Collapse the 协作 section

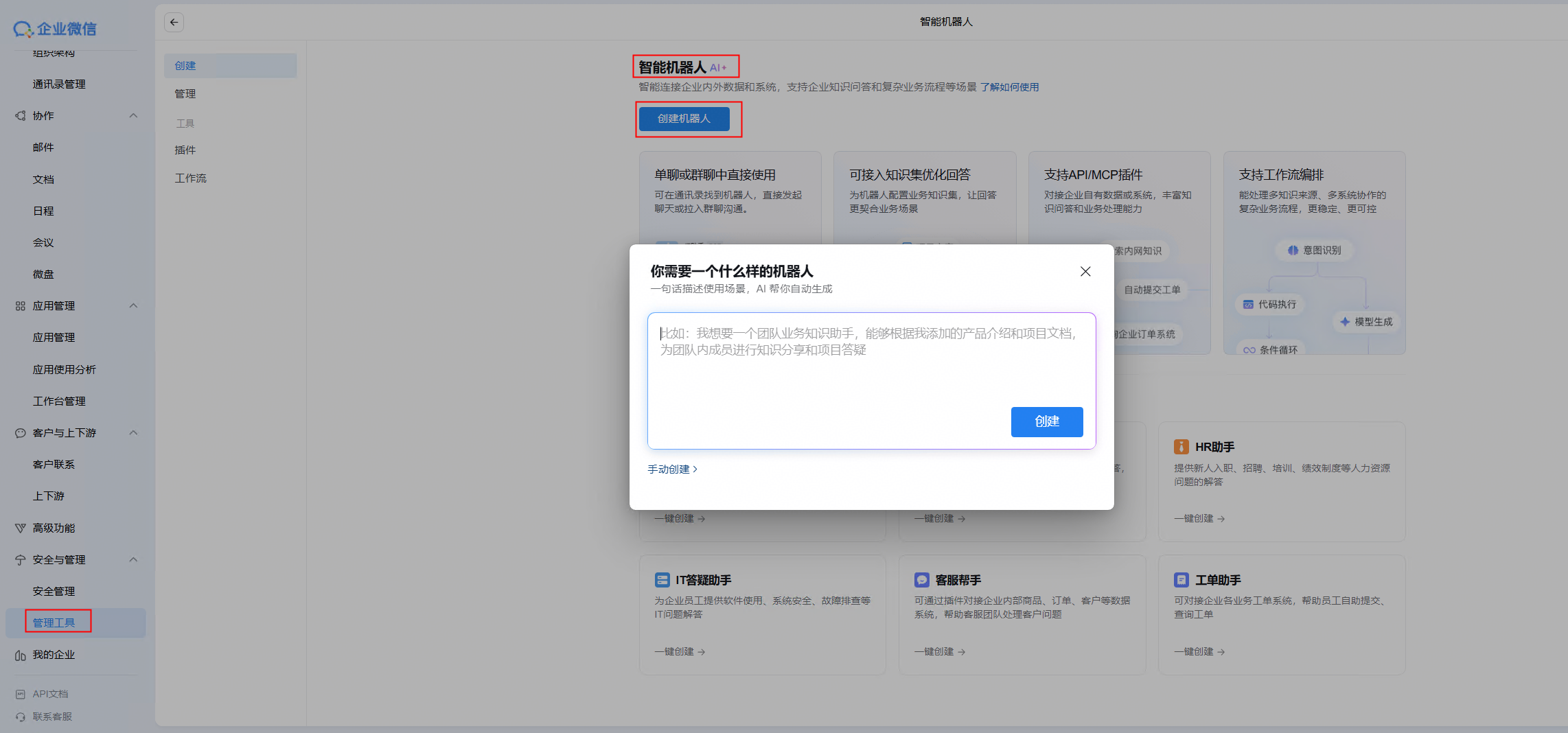[x=133, y=116]
